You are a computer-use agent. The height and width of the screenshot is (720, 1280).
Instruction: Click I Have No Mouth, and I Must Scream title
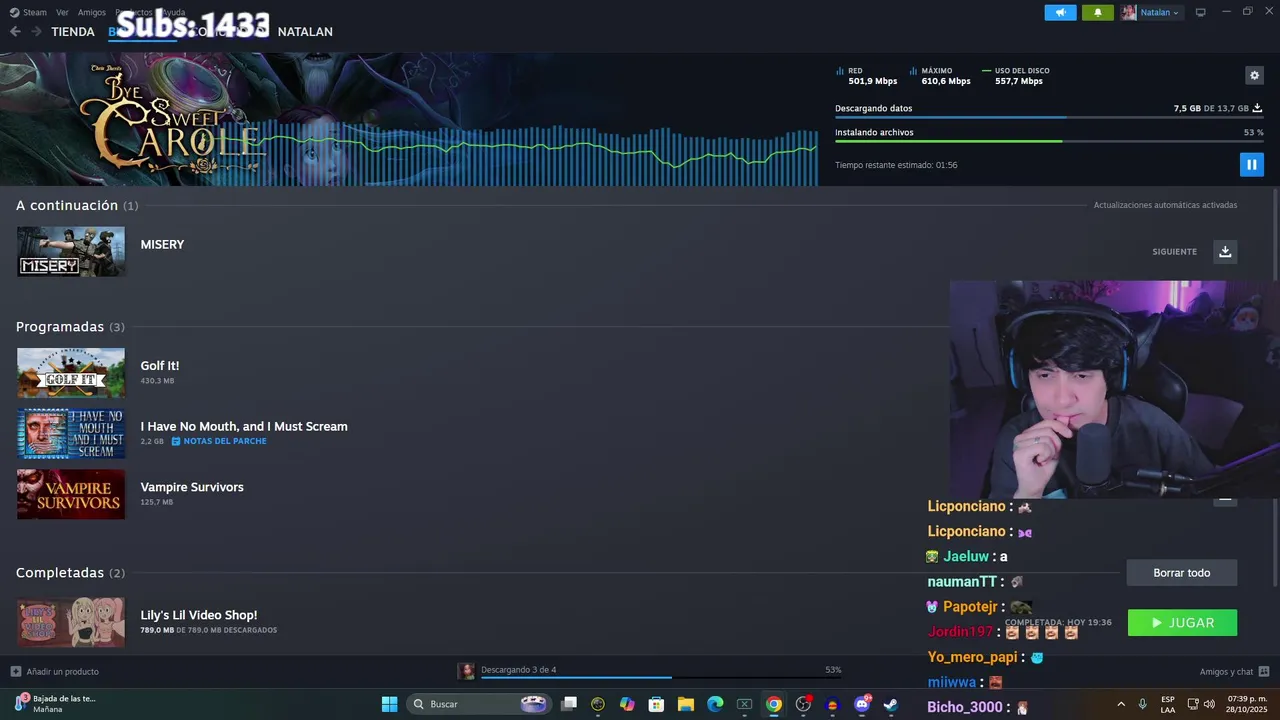pyautogui.click(x=244, y=426)
